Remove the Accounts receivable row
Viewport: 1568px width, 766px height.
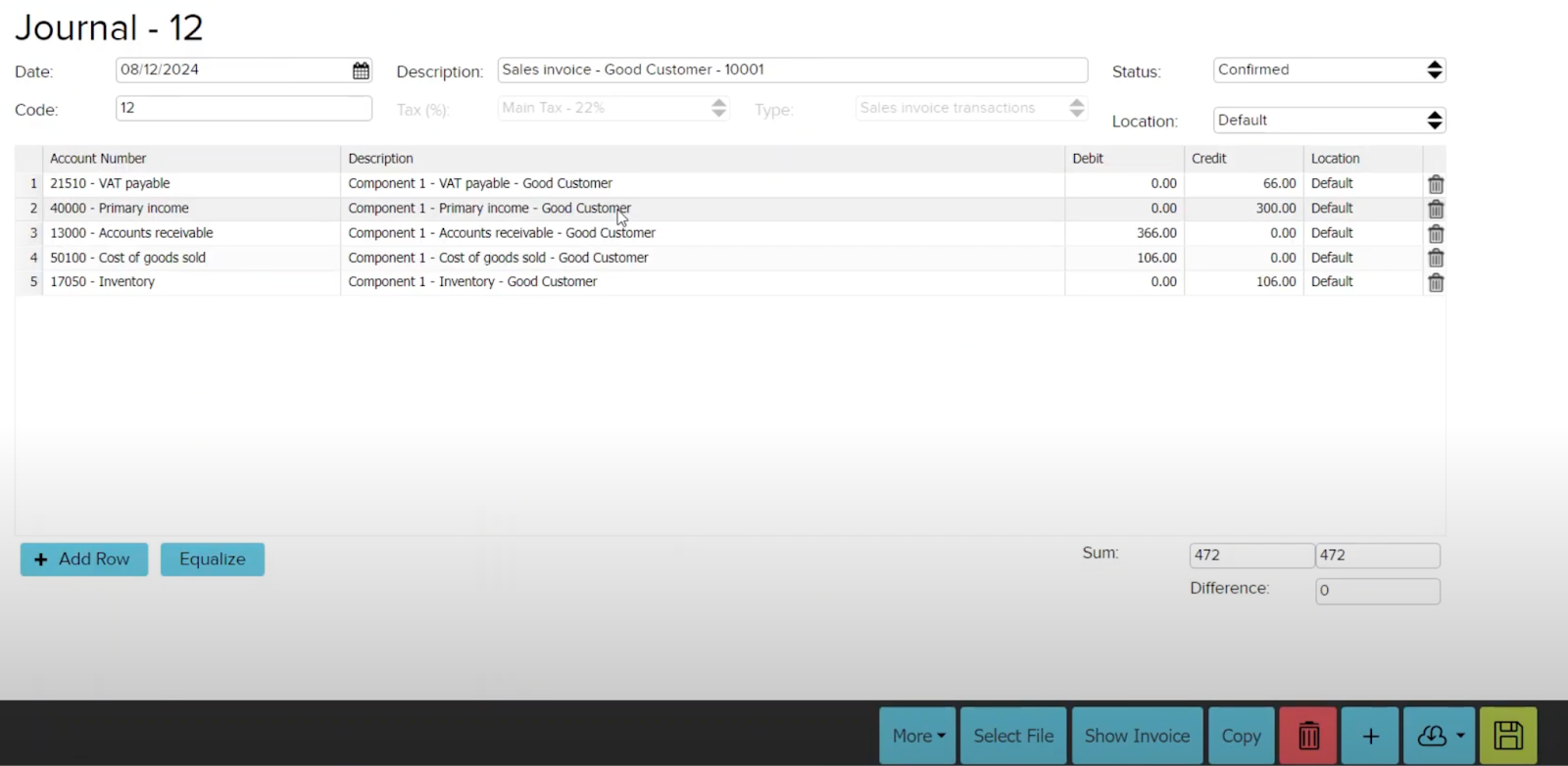pyautogui.click(x=1435, y=233)
